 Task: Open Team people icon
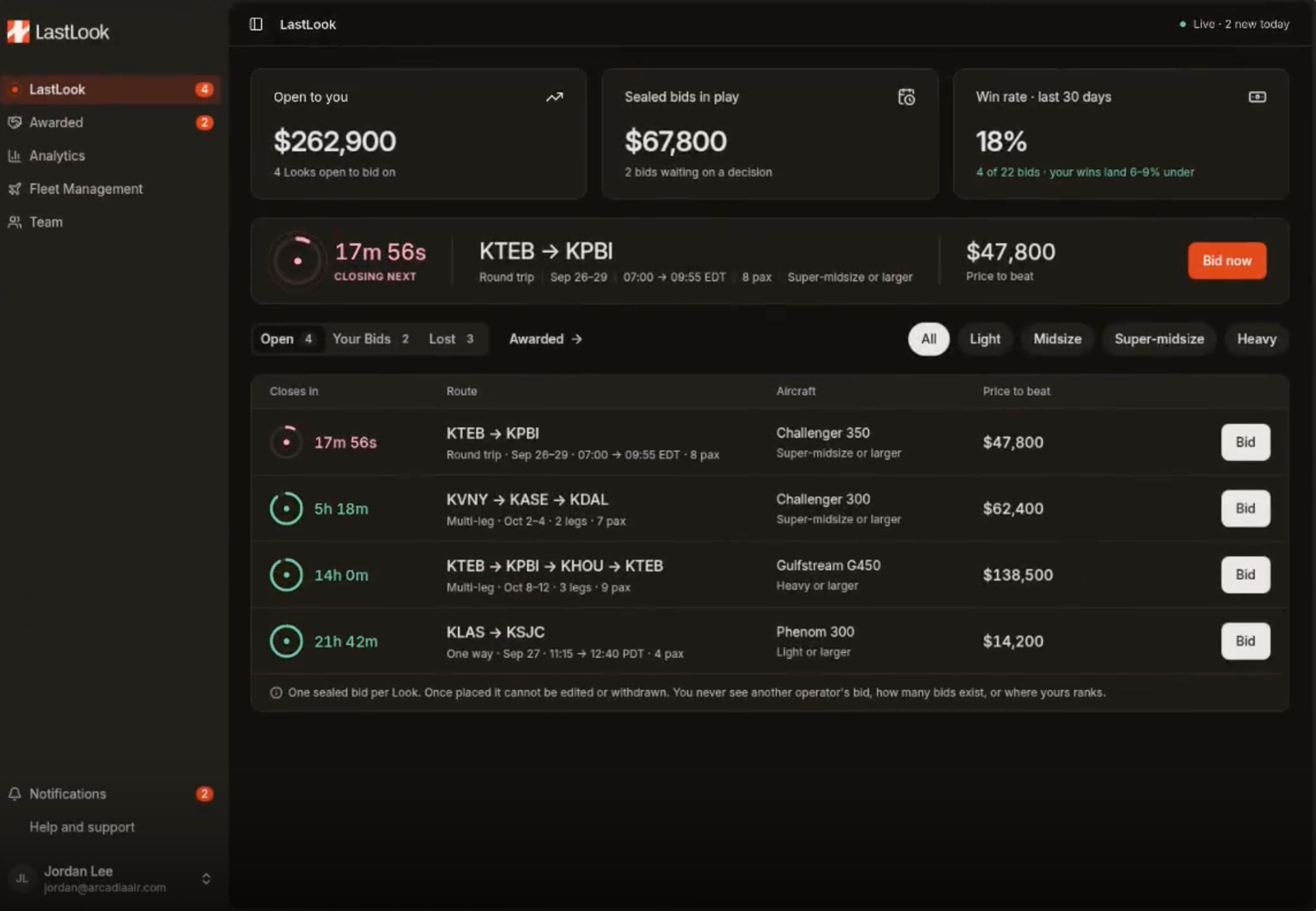[15, 222]
